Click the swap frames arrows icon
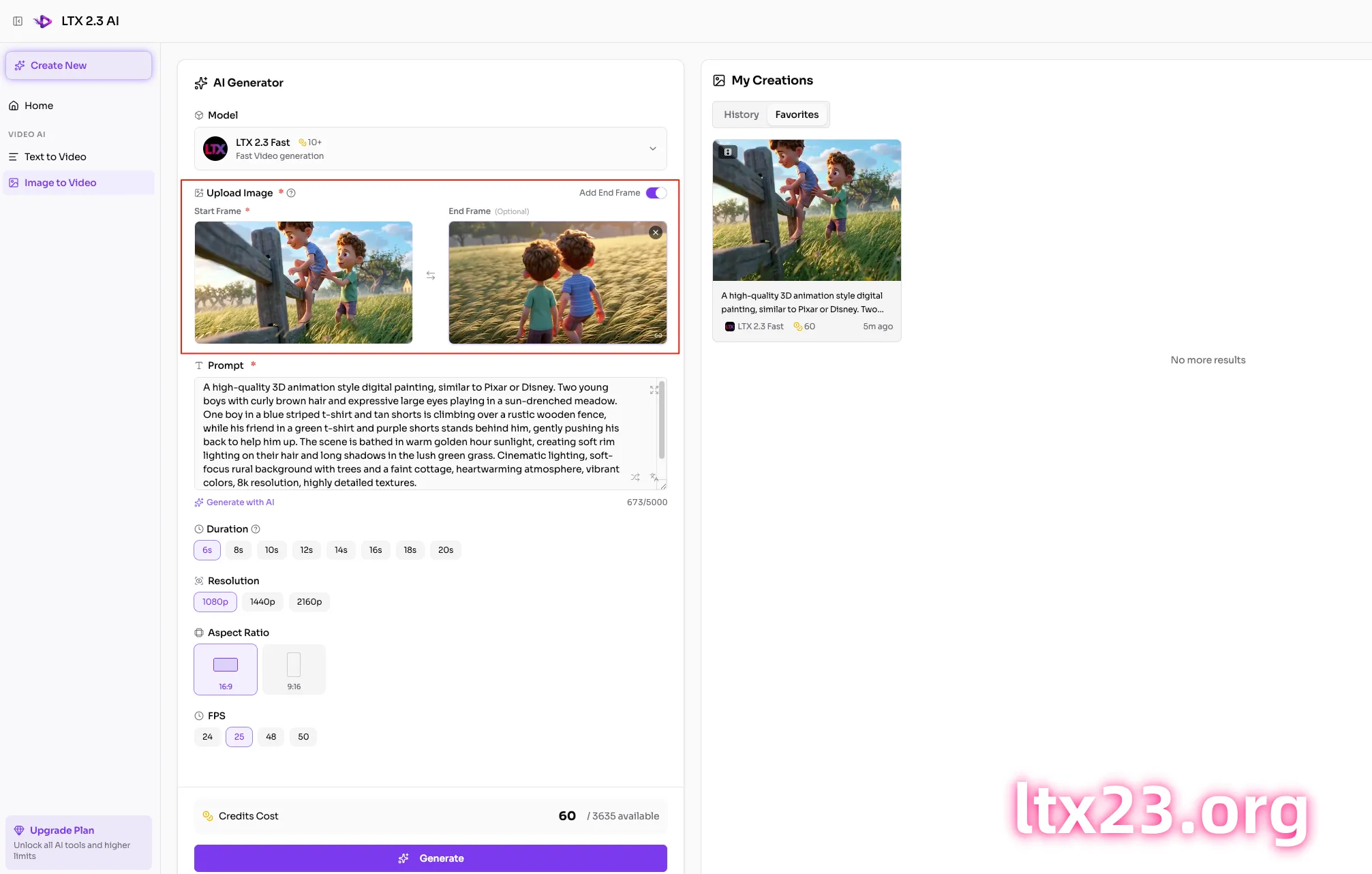The image size is (1372, 874). 431,275
